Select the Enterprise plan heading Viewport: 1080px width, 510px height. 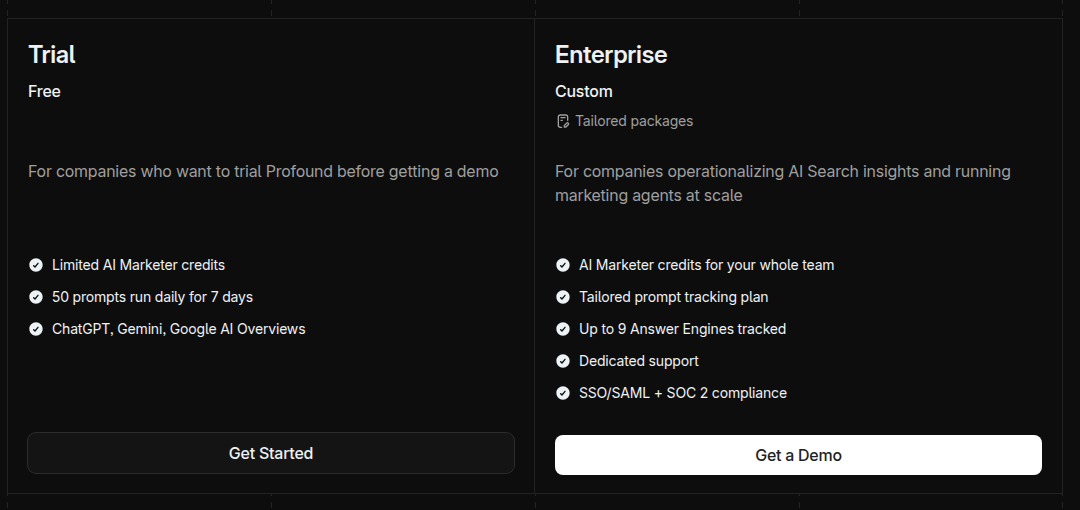(x=611, y=54)
